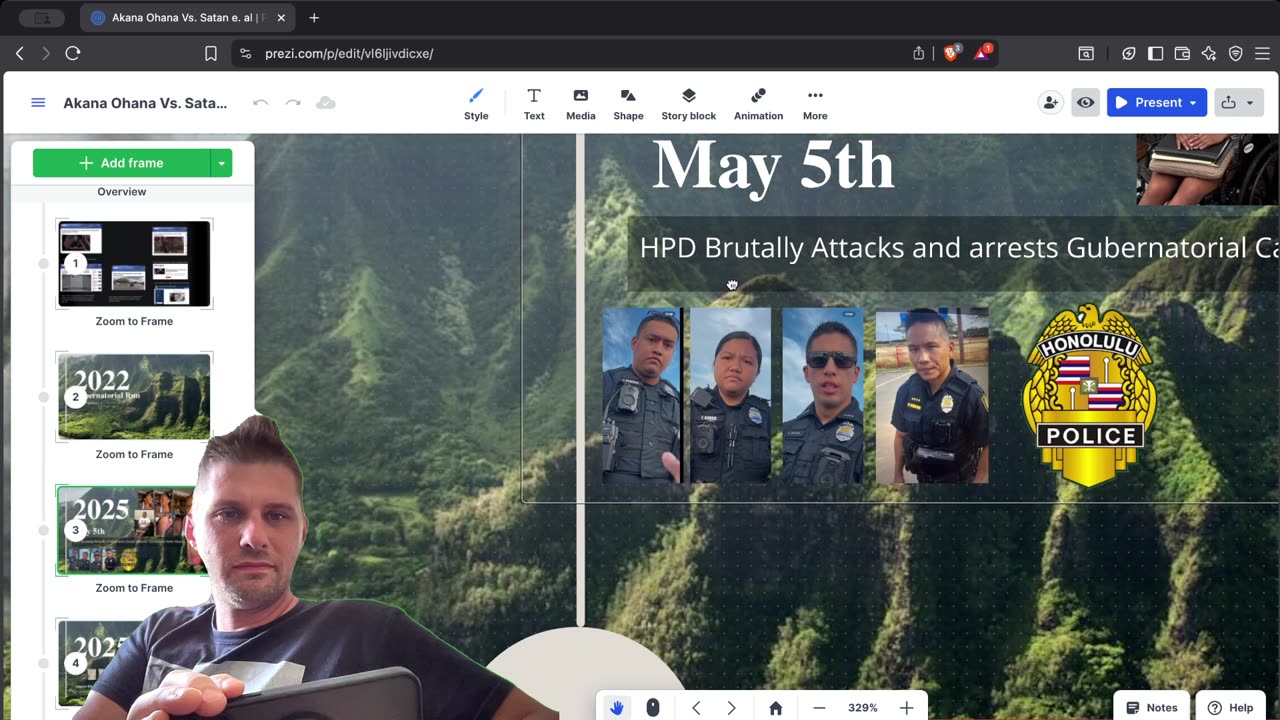
Task: Select the Text tool
Action: pos(534,104)
